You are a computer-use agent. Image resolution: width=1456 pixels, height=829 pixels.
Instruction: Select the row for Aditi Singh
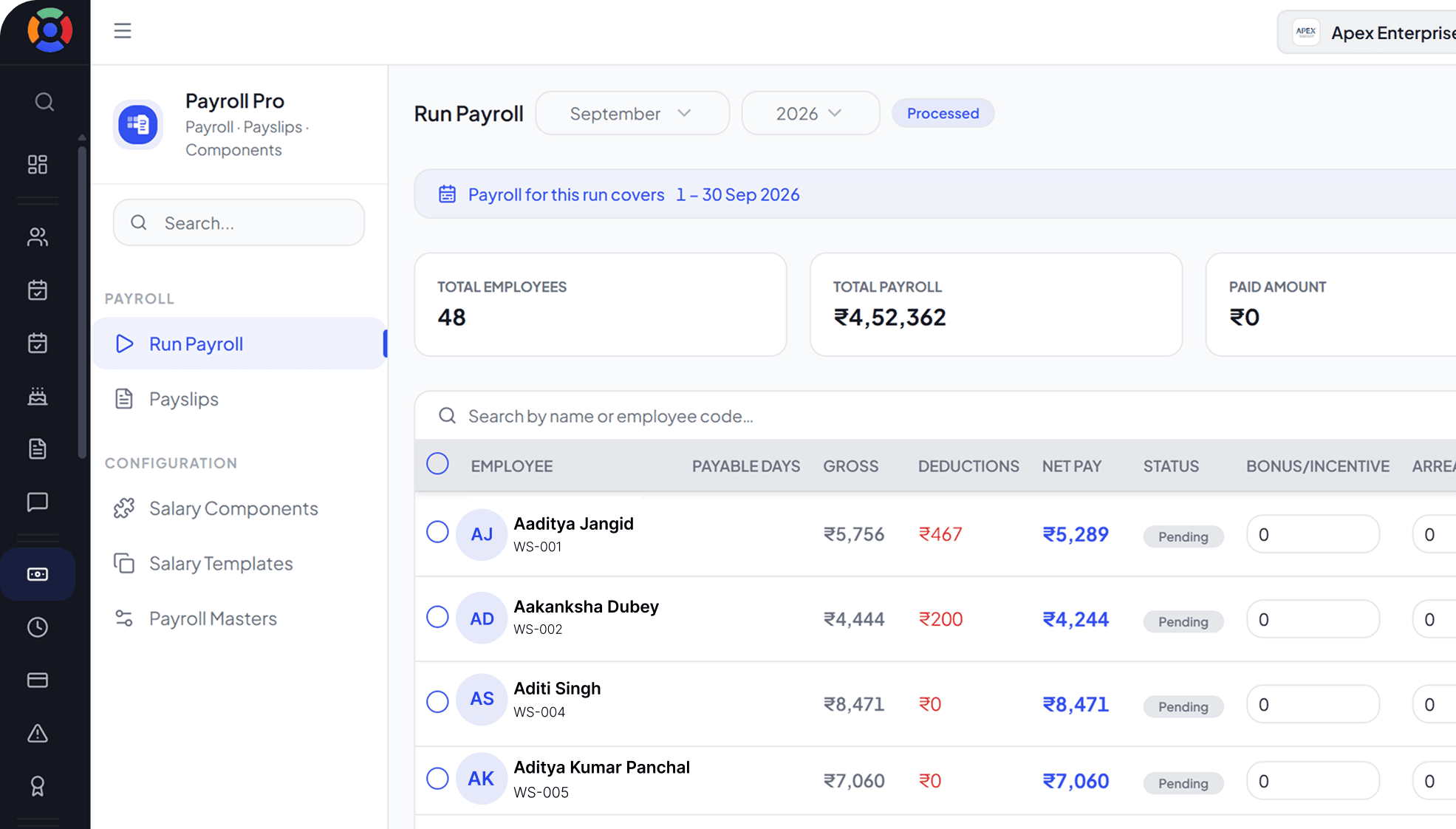coord(437,701)
